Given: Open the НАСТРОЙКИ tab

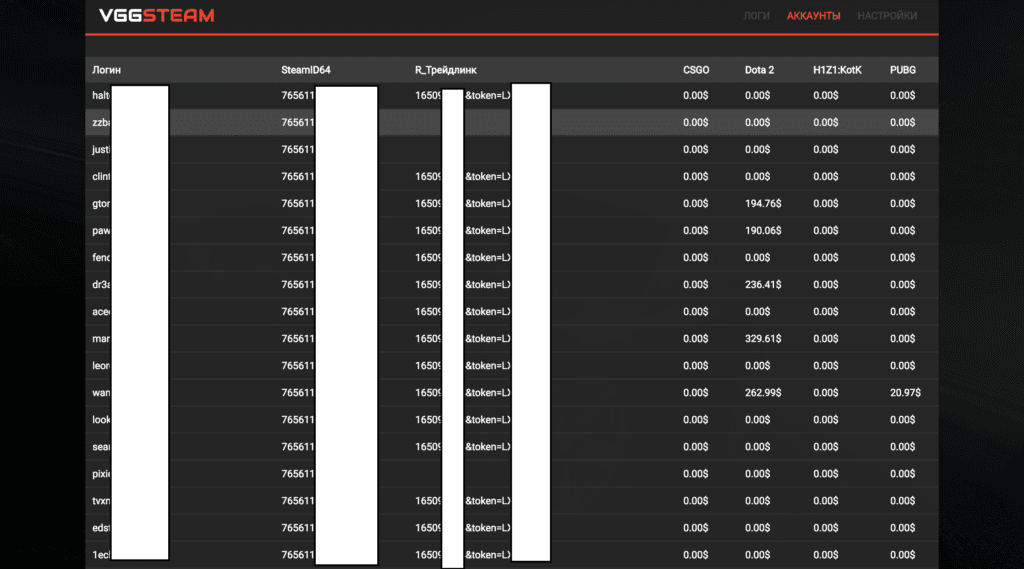Looking at the screenshot, I should 887,16.
